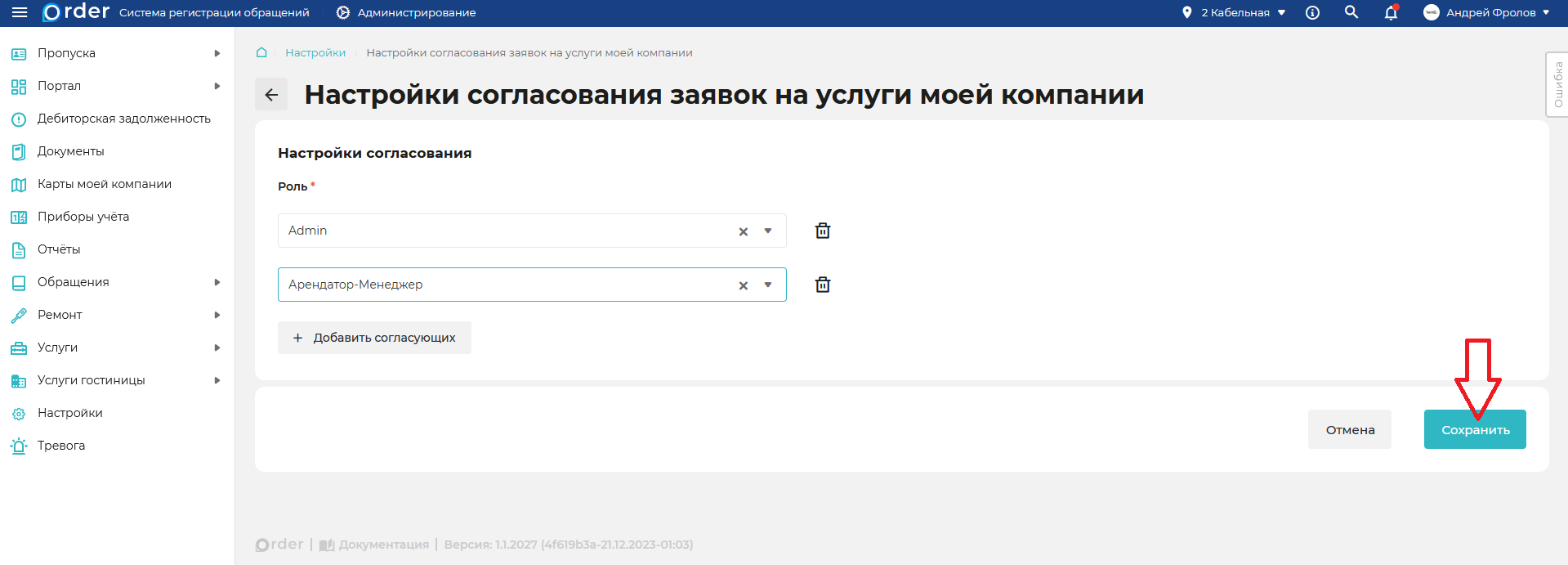
Task: Expand the Услуги гостиницы submenu arrow
Action: coord(217,380)
